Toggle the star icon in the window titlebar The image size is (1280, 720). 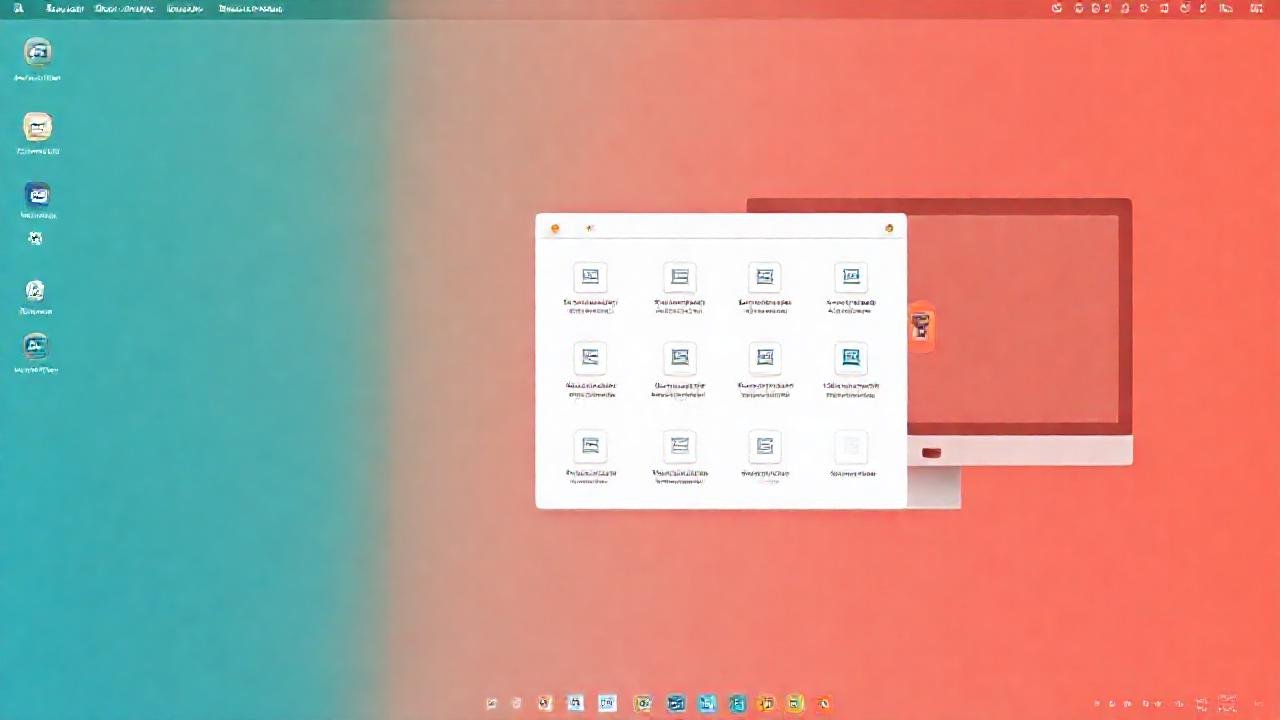589,228
